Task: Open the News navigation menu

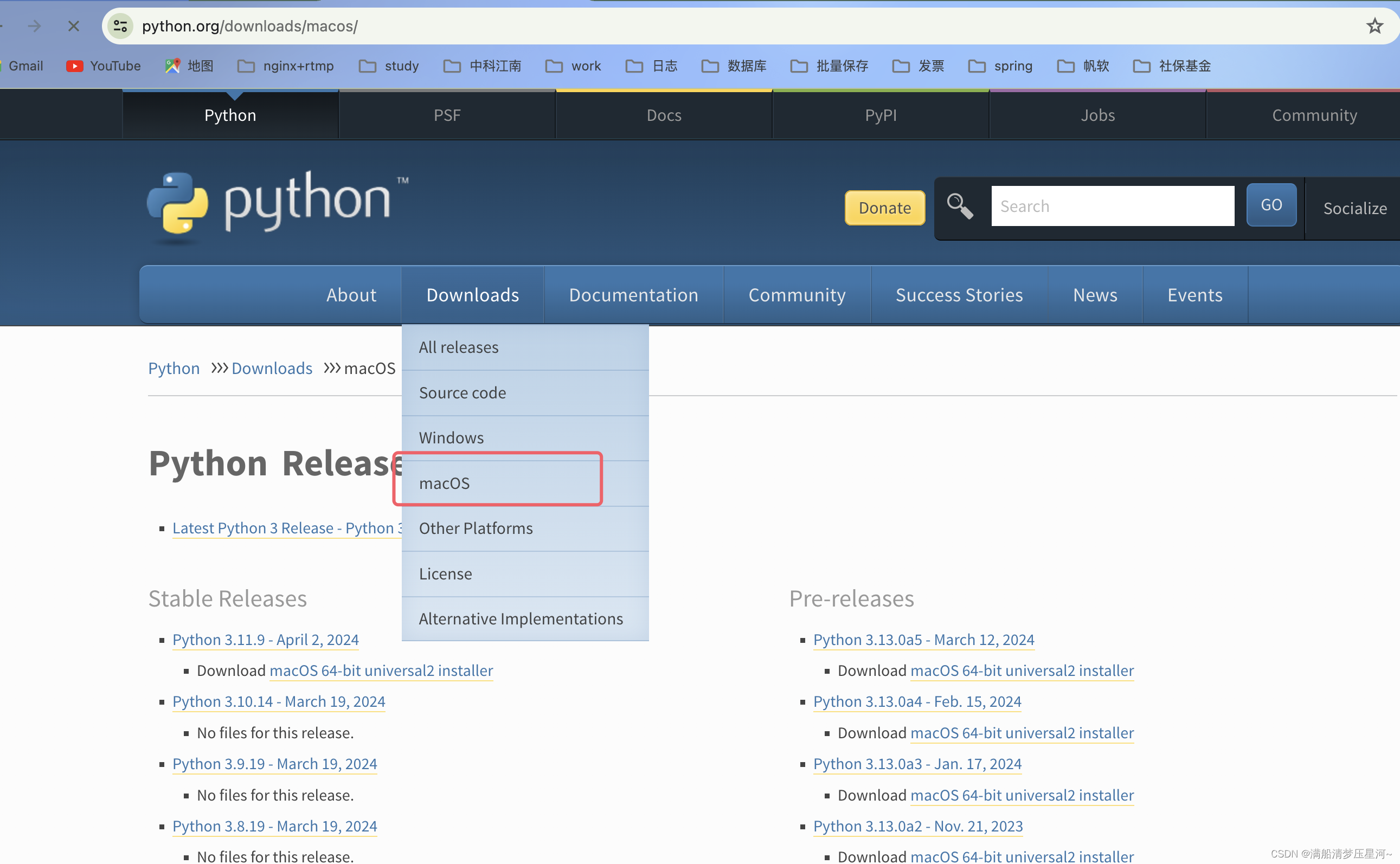Action: click(1095, 295)
